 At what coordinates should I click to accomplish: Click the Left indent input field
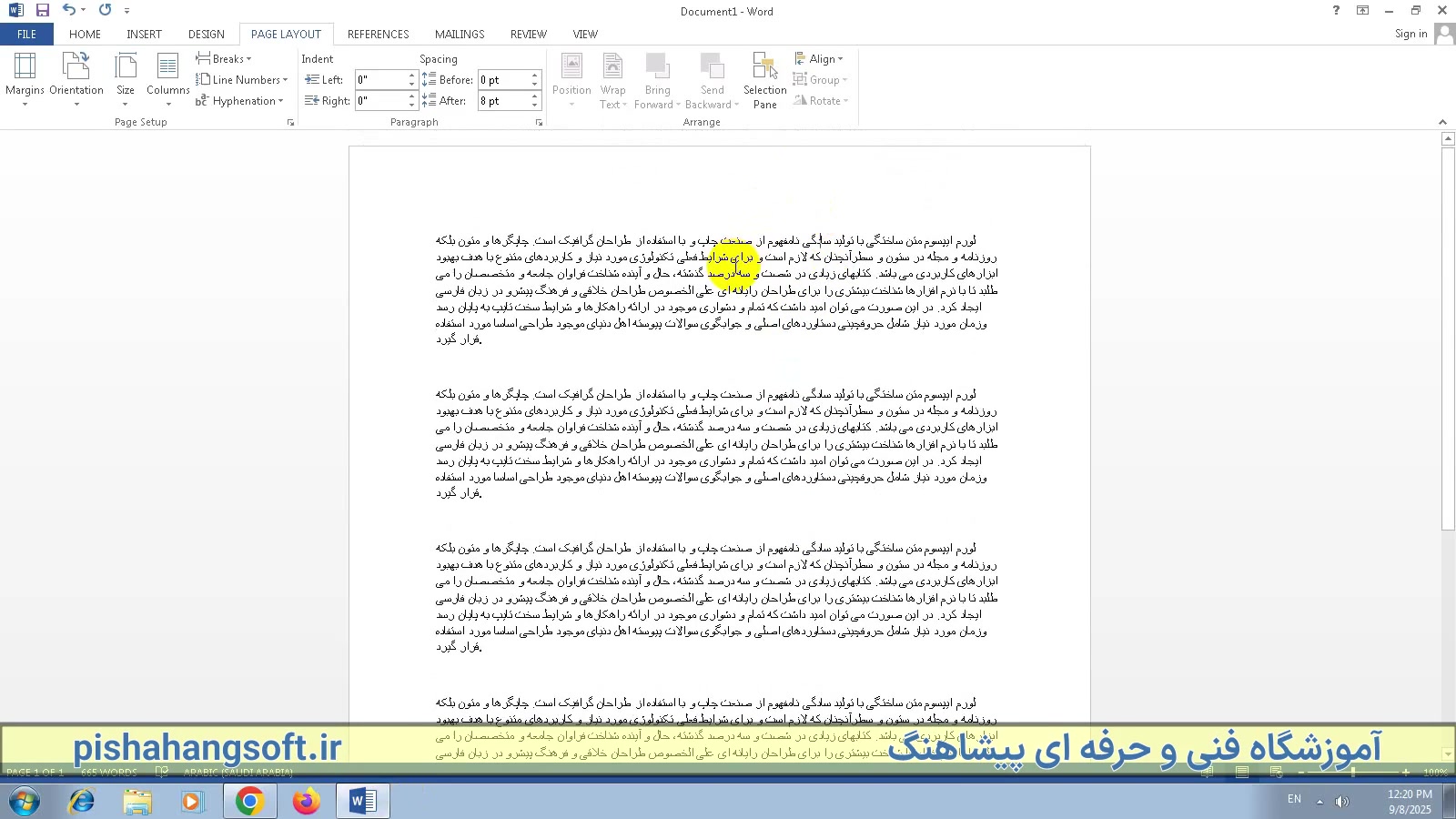click(380, 80)
